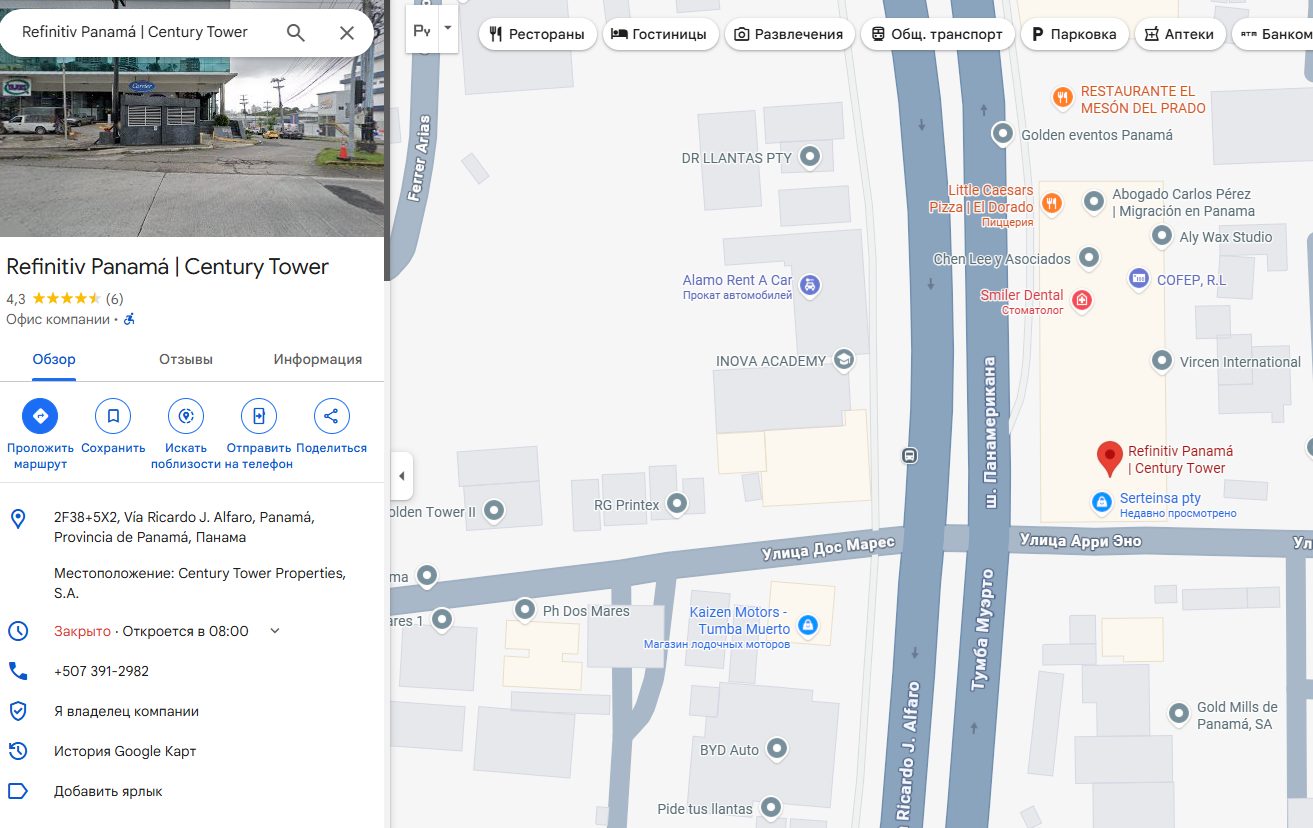The height and width of the screenshot is (828, 1313).
Task: Click the COFEP, R.L bank marker
Action: pyautogui.click(x=1138, y=279)
